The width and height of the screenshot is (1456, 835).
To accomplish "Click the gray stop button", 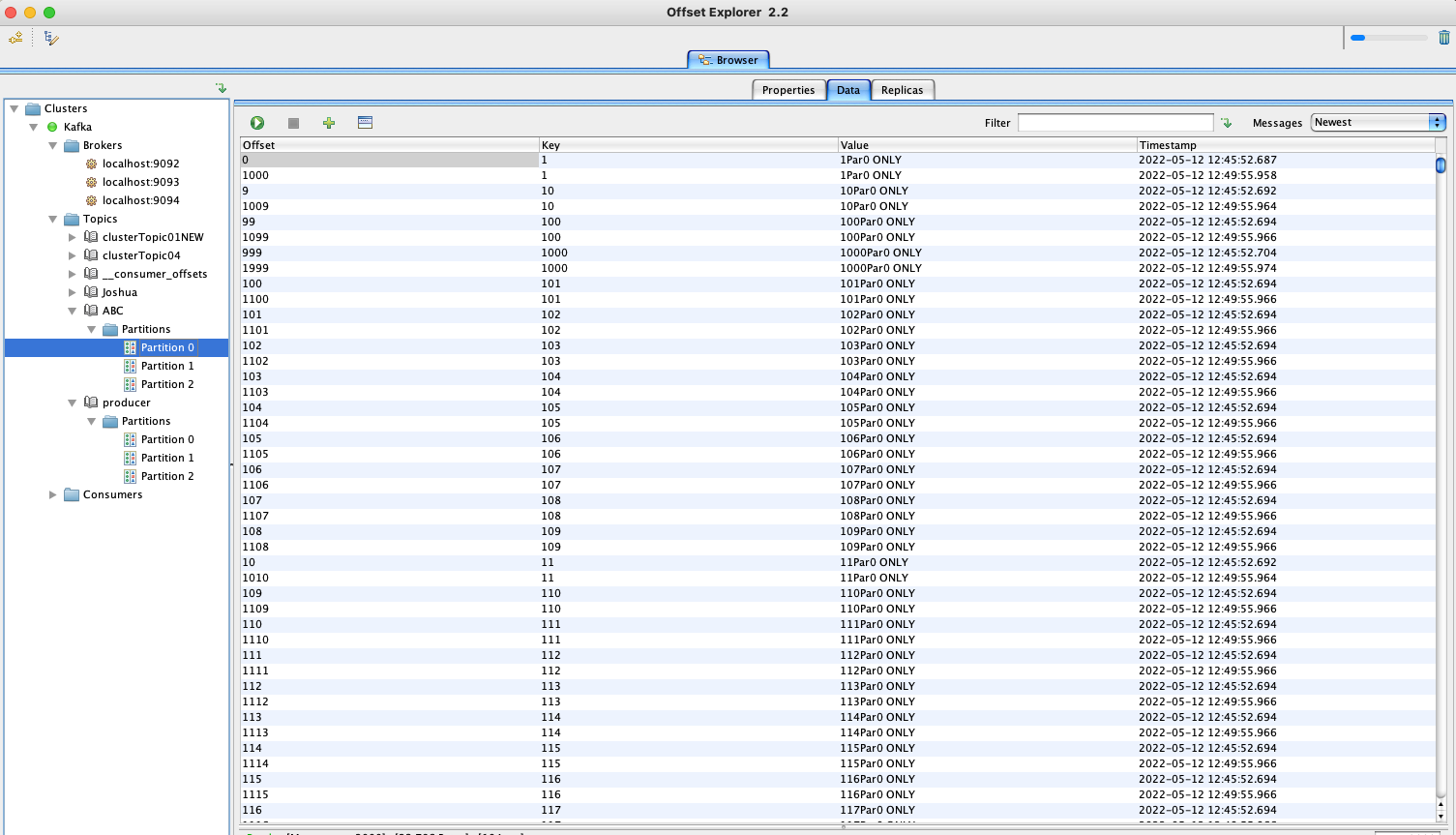I will 293,123.
